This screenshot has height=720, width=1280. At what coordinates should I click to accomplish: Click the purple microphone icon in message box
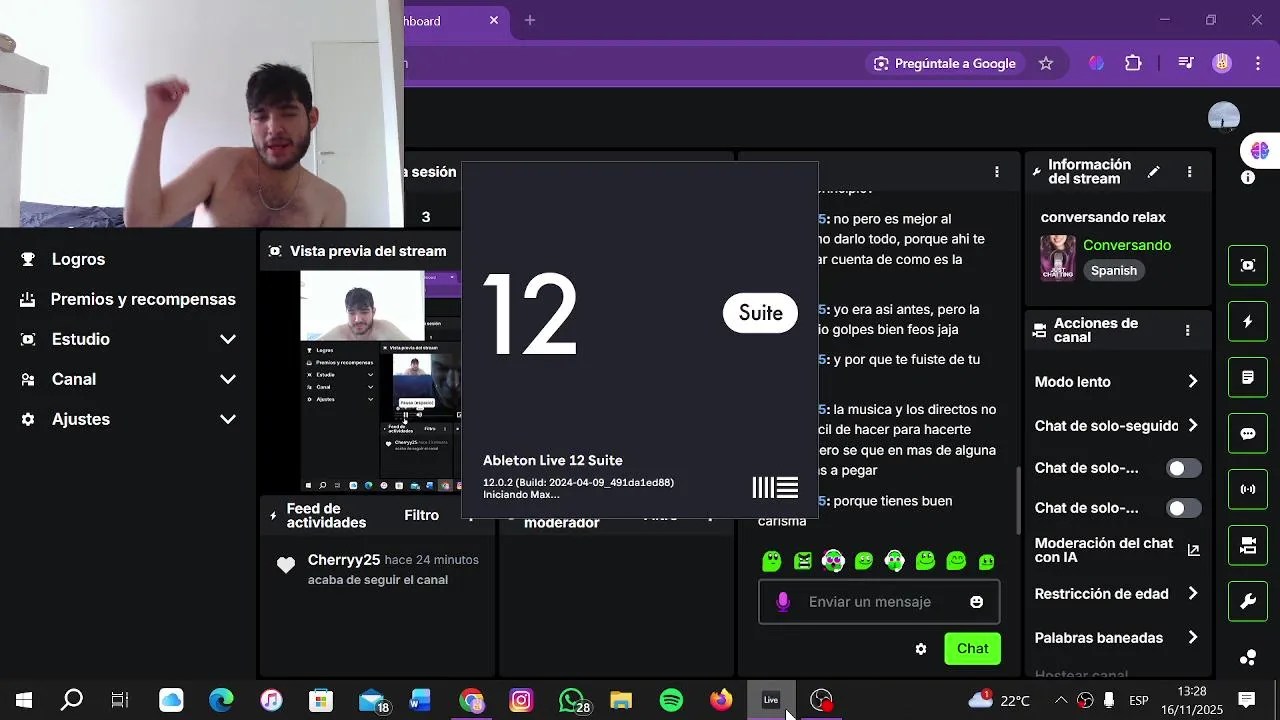(783, 602)
